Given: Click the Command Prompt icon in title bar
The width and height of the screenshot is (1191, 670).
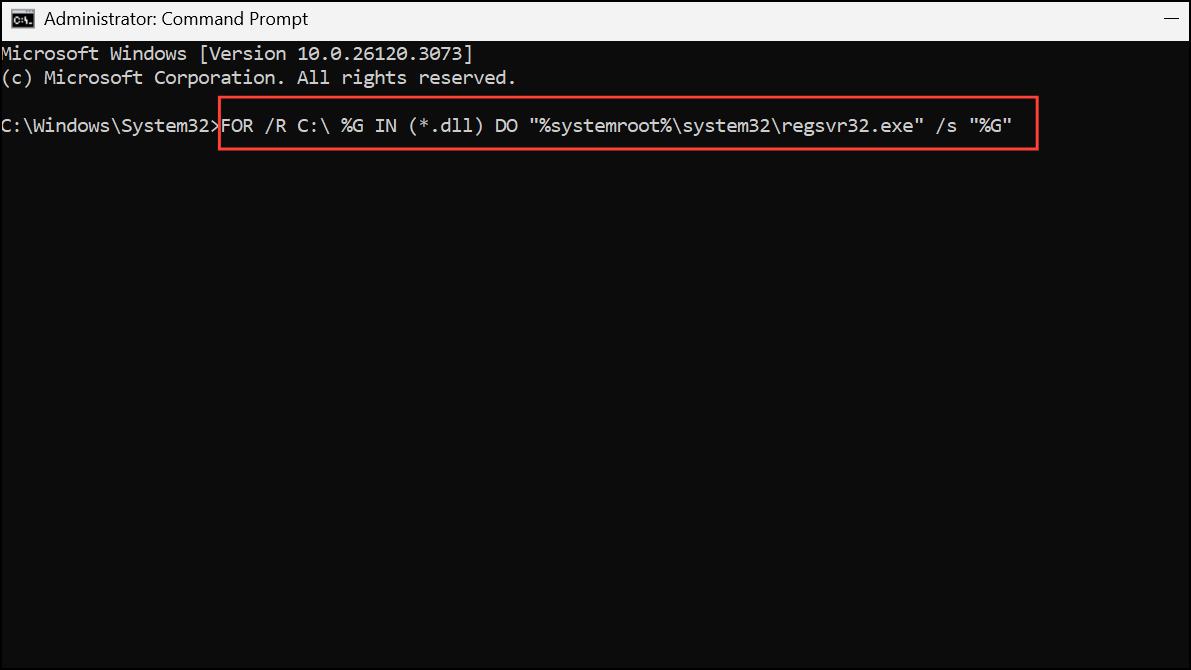Looking at the screenshot, I should [22, 19].
